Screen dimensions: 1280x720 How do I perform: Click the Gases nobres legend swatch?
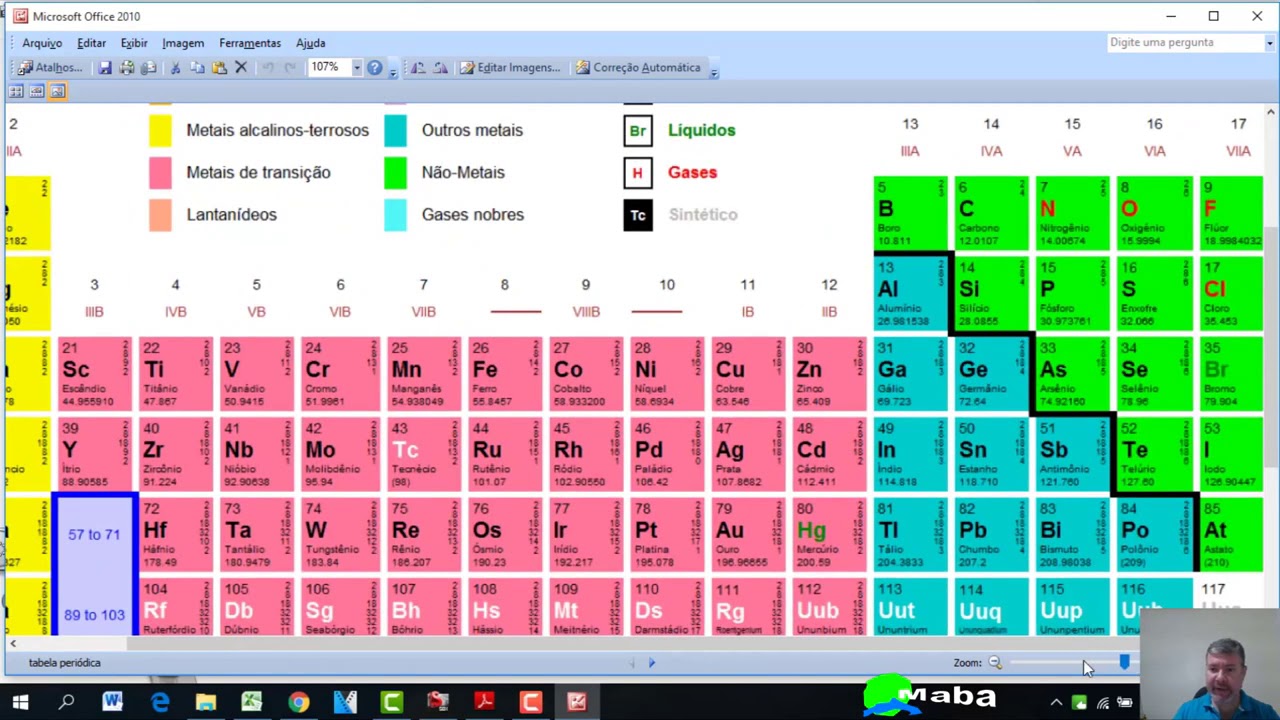click(396, 215)
